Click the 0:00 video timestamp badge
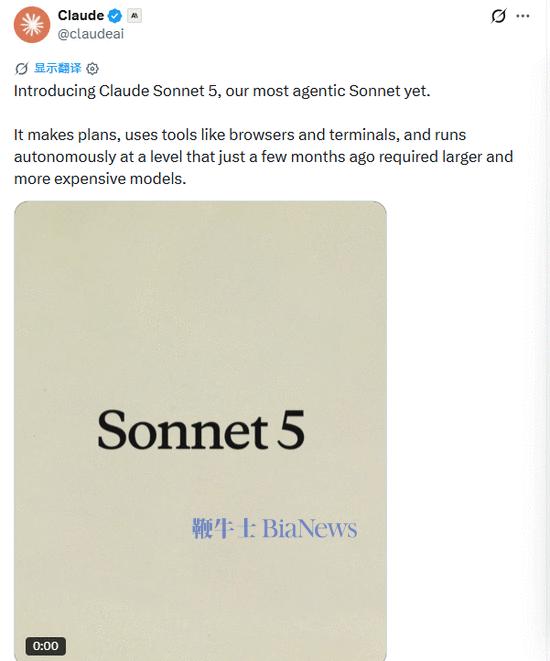 [46, 646]
